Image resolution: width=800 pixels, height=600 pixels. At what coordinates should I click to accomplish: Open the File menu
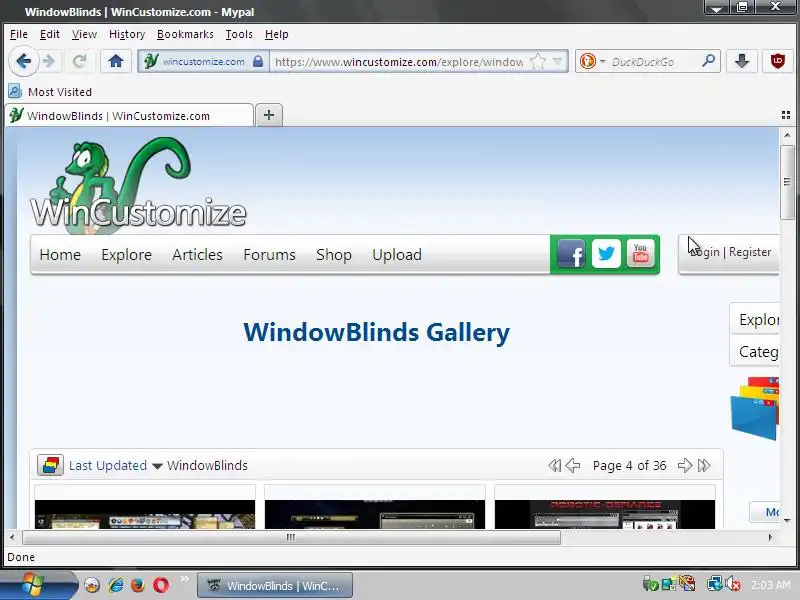(19, 34)
